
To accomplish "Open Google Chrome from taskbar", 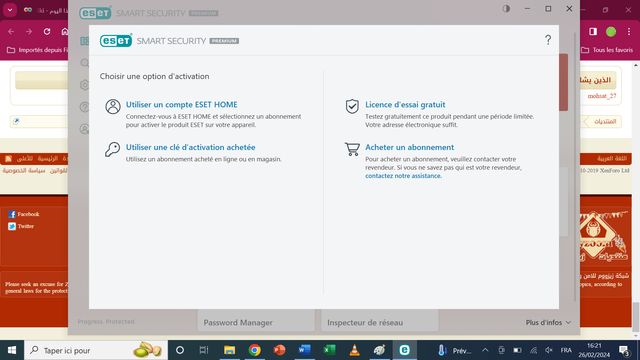I will coord(255,350).
